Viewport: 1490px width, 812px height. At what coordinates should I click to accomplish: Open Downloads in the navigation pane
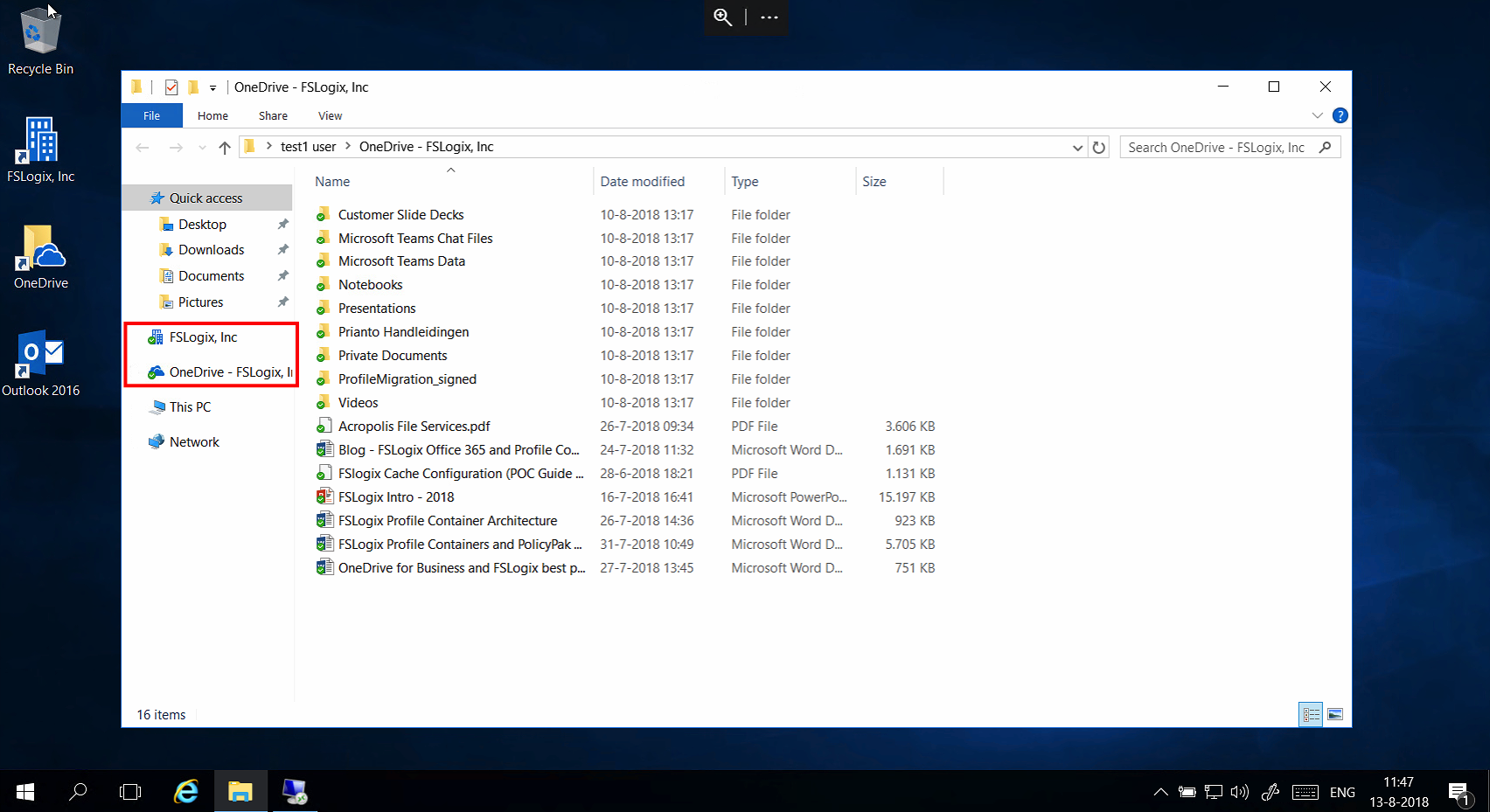[211, 250]
